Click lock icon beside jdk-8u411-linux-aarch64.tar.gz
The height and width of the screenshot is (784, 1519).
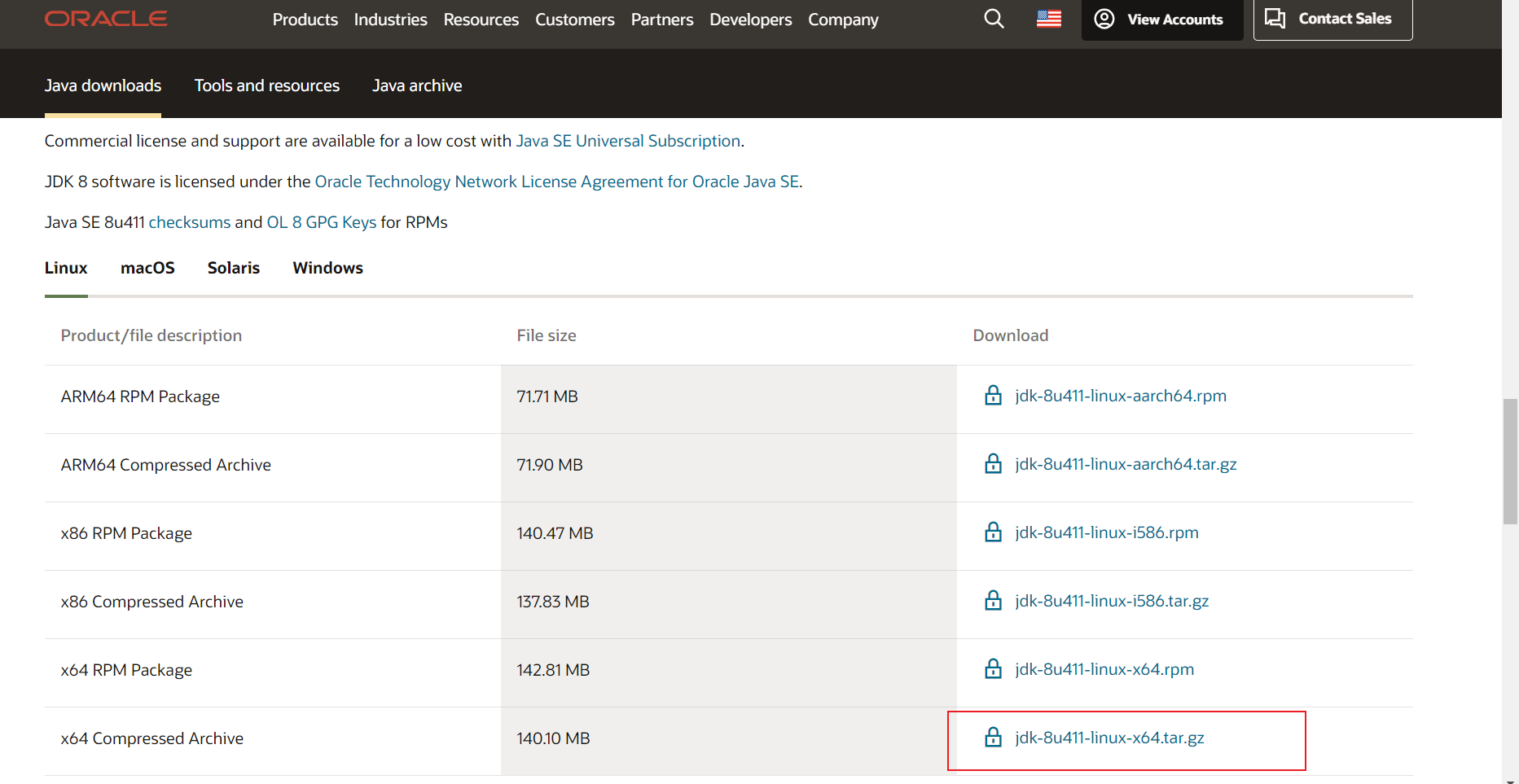tap(993, 464)
